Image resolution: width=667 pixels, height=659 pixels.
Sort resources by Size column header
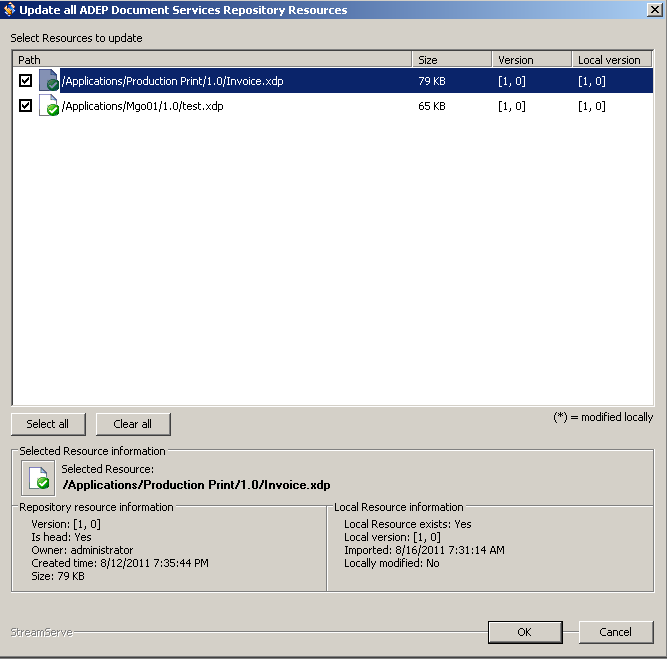coord(450,60)
